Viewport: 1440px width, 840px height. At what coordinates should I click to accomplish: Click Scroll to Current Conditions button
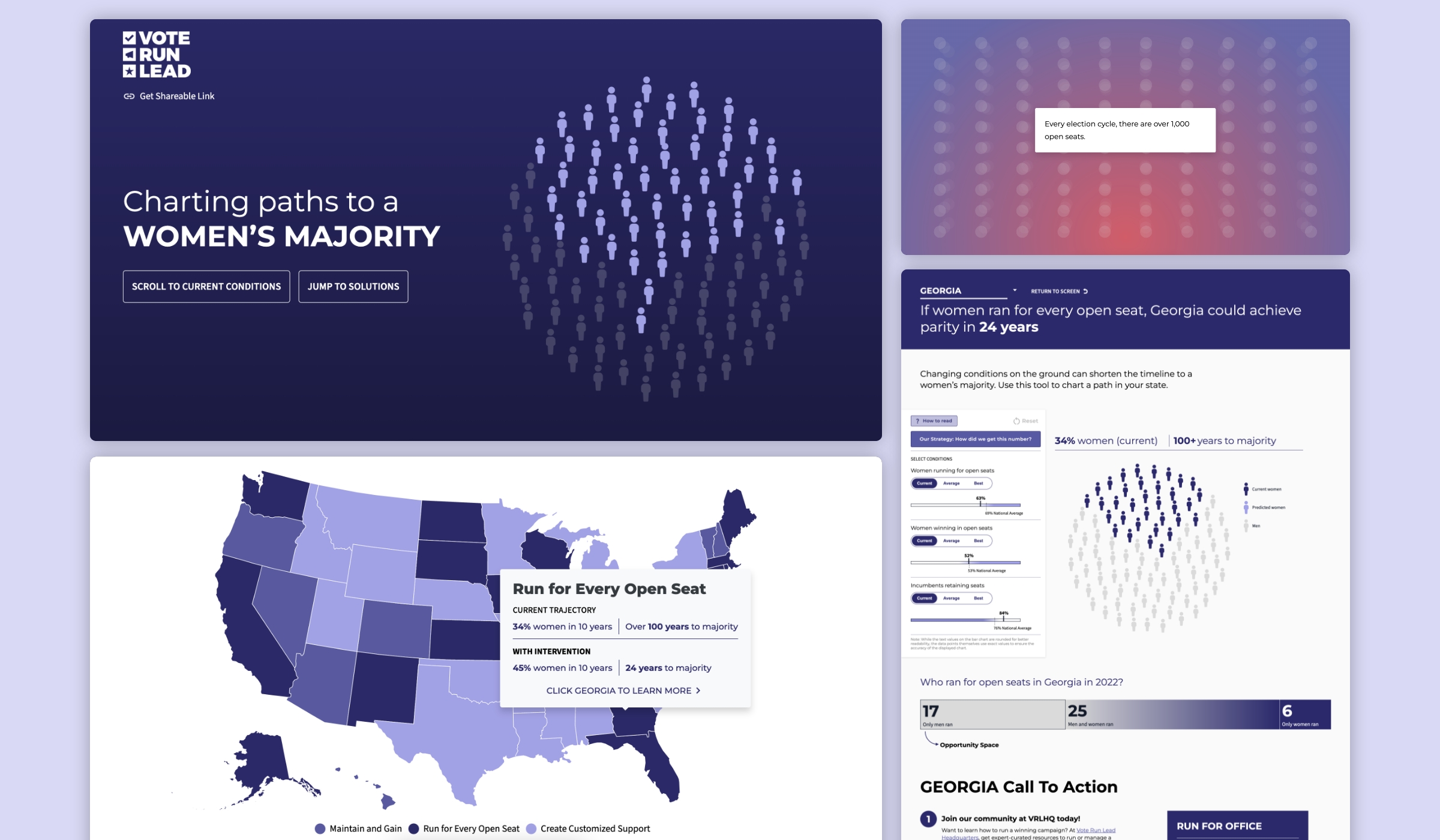pyautogui.click(x=205, y=287)
